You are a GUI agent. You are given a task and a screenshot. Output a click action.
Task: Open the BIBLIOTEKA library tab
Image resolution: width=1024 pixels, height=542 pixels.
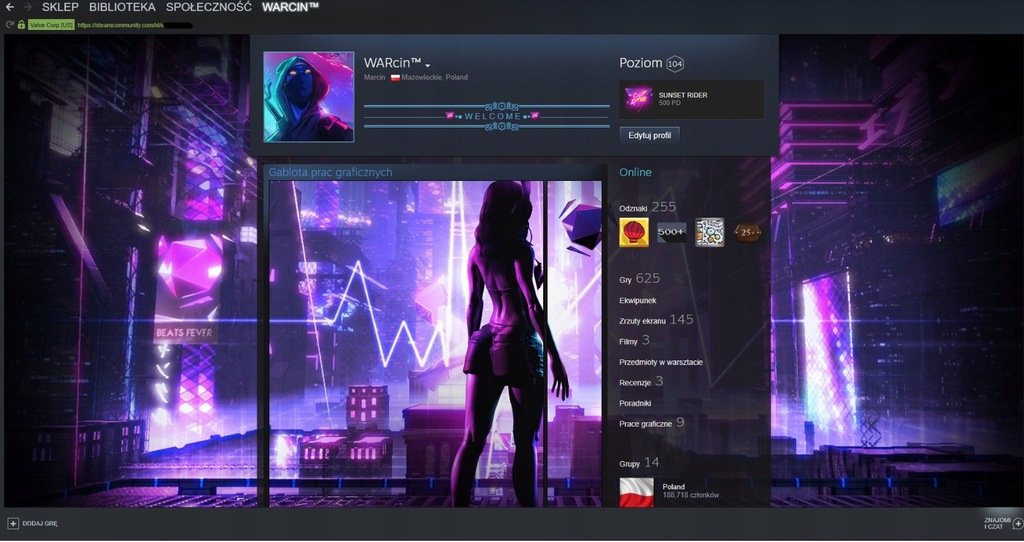click(x=122, y=7)
